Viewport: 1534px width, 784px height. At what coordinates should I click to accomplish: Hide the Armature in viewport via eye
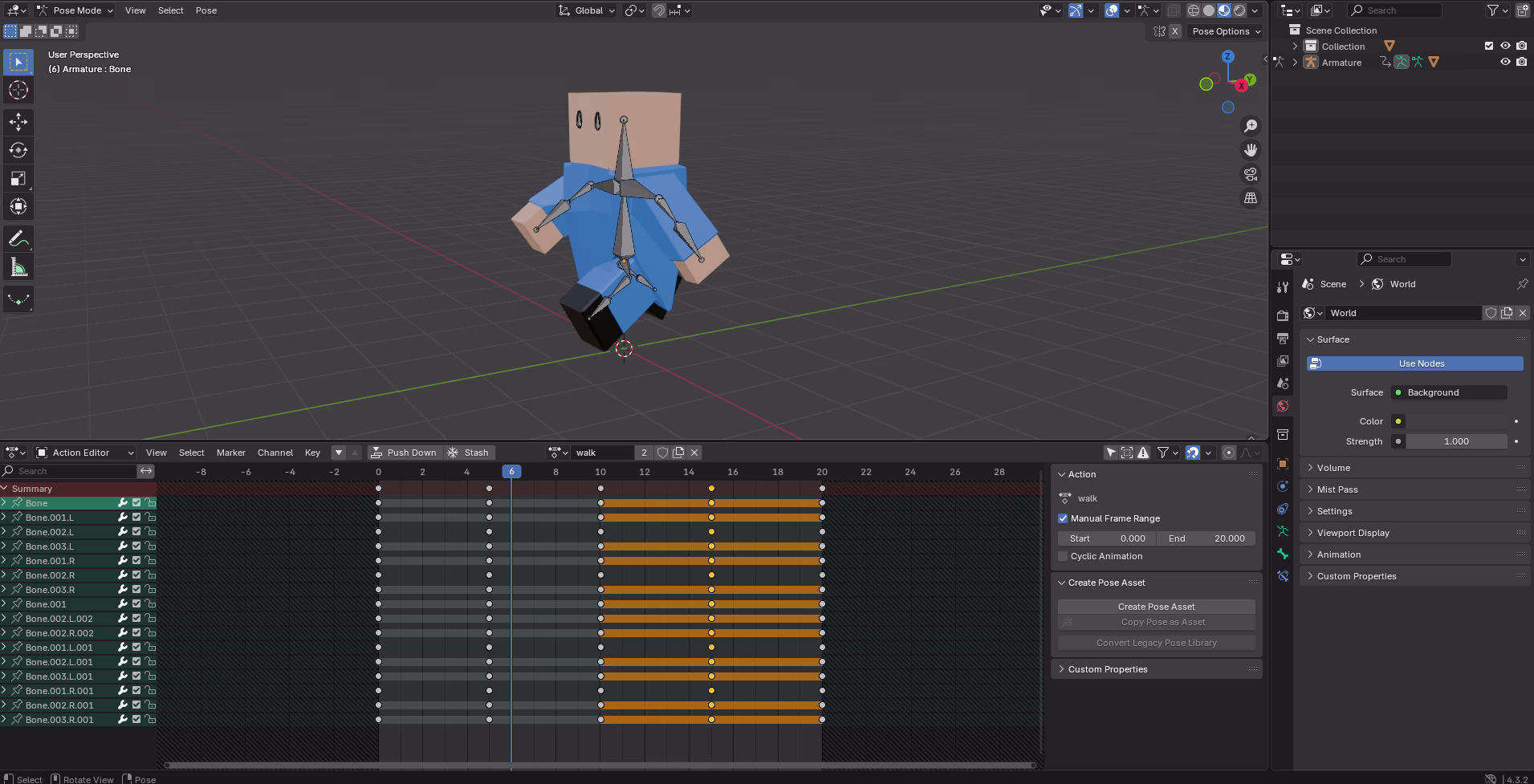1505,62
